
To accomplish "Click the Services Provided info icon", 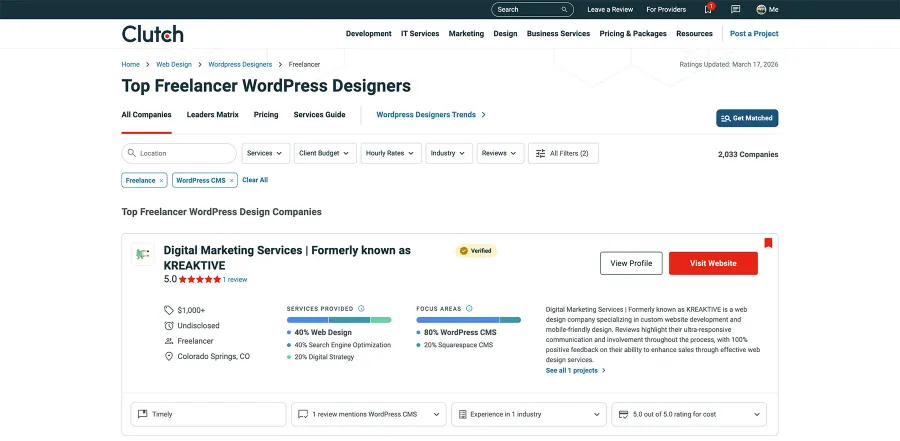I will click(361, 308).
